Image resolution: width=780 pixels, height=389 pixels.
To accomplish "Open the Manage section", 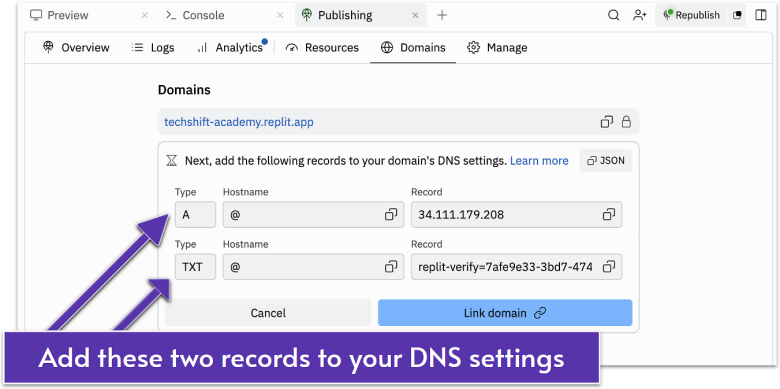I will [497, 48].
